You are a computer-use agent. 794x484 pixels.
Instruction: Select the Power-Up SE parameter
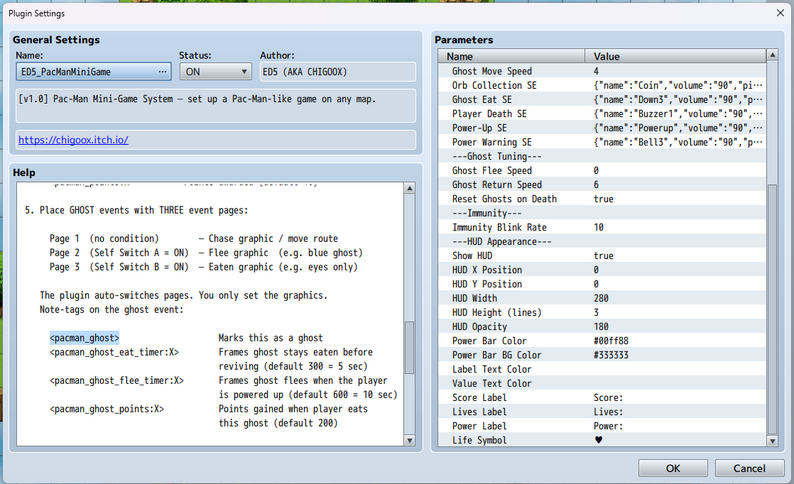[x=602, y=128]
